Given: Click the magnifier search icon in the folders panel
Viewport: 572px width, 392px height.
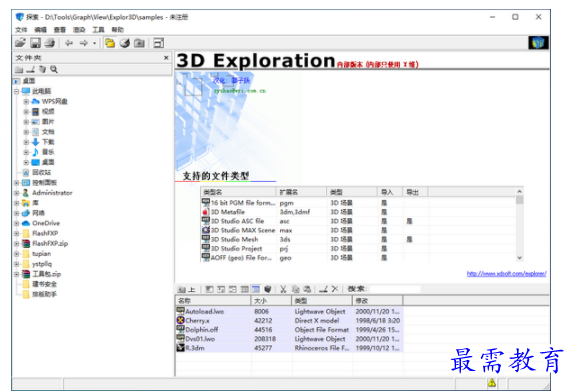Looking at the screenshot, I should [x=54, y=69].
